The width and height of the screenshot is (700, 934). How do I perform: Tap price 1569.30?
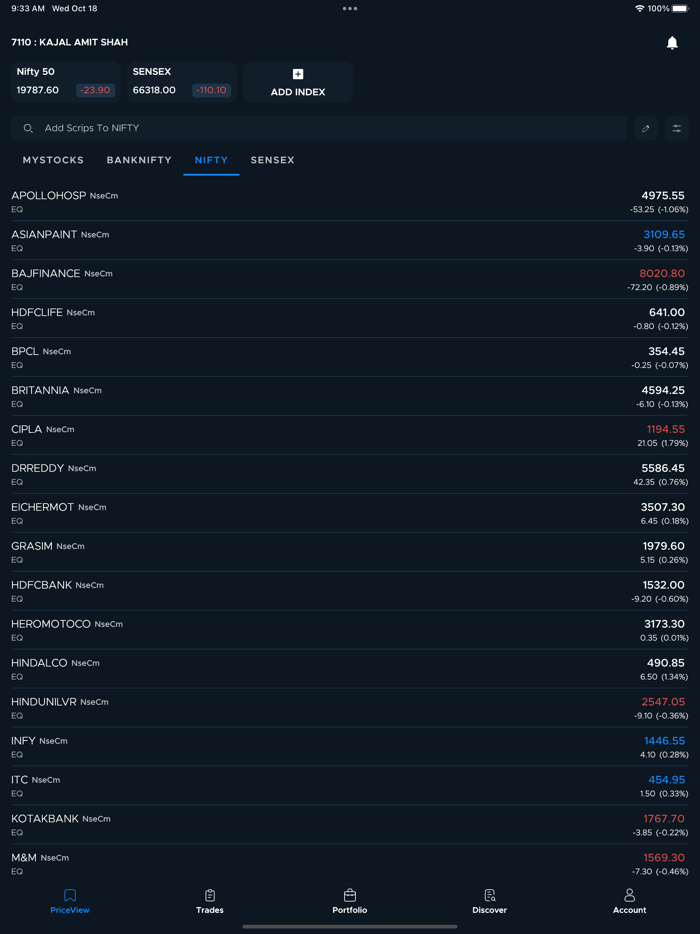coord(664,858)
